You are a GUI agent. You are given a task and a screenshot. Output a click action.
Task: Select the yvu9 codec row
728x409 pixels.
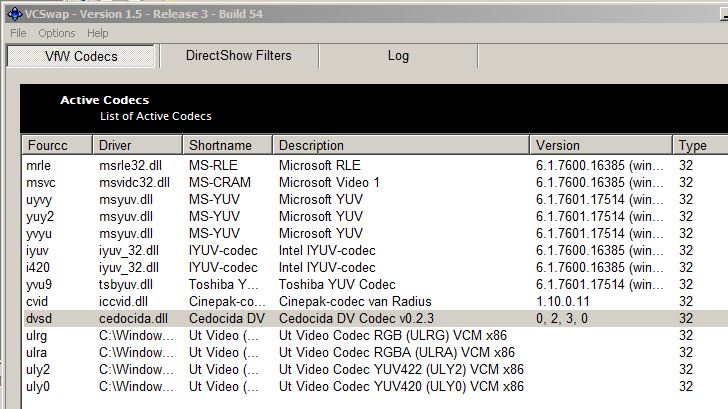click(375, 285)
